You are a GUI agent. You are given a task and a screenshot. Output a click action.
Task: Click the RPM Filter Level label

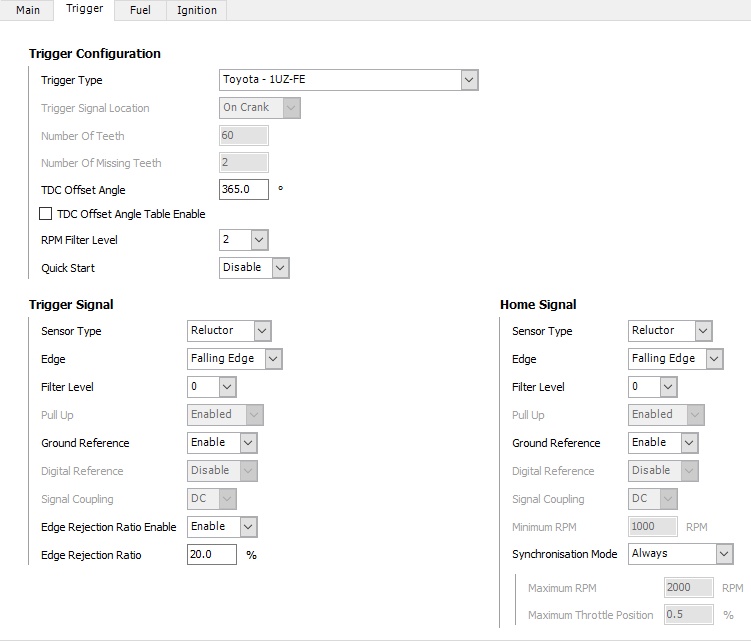(80, 240)
